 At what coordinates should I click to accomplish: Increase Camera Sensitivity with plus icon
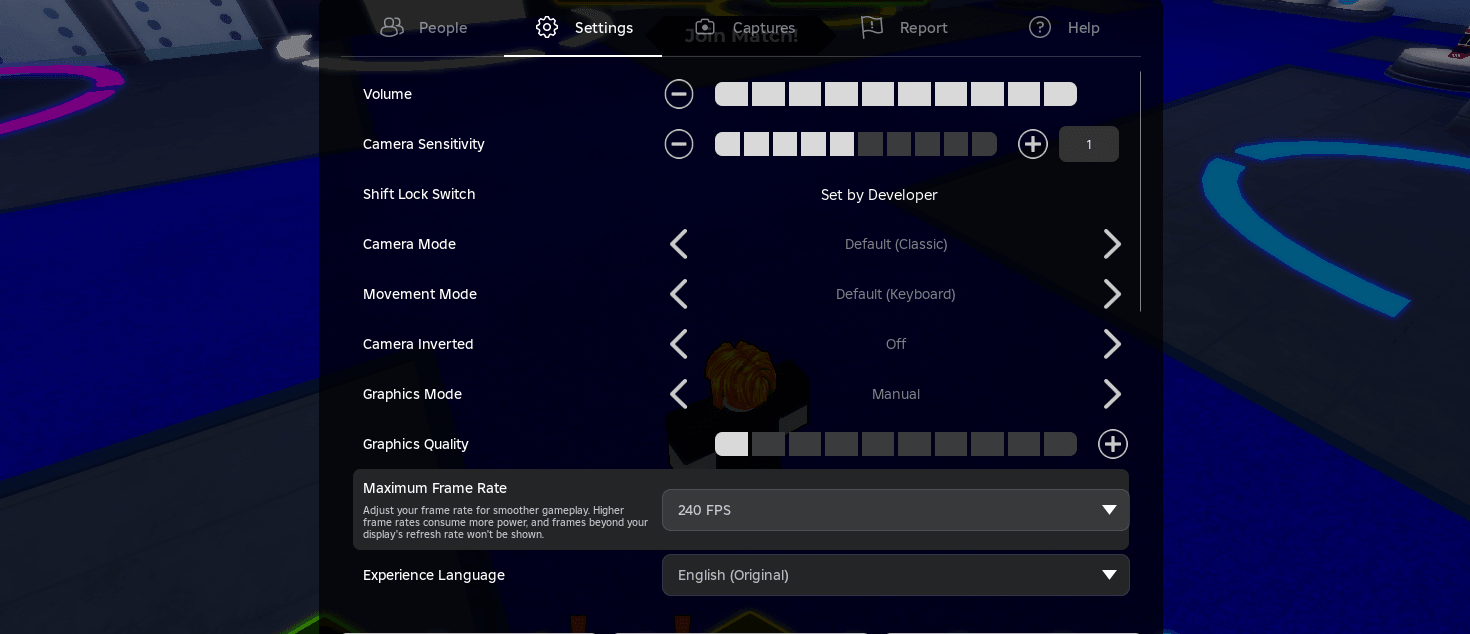[1033, 144]
